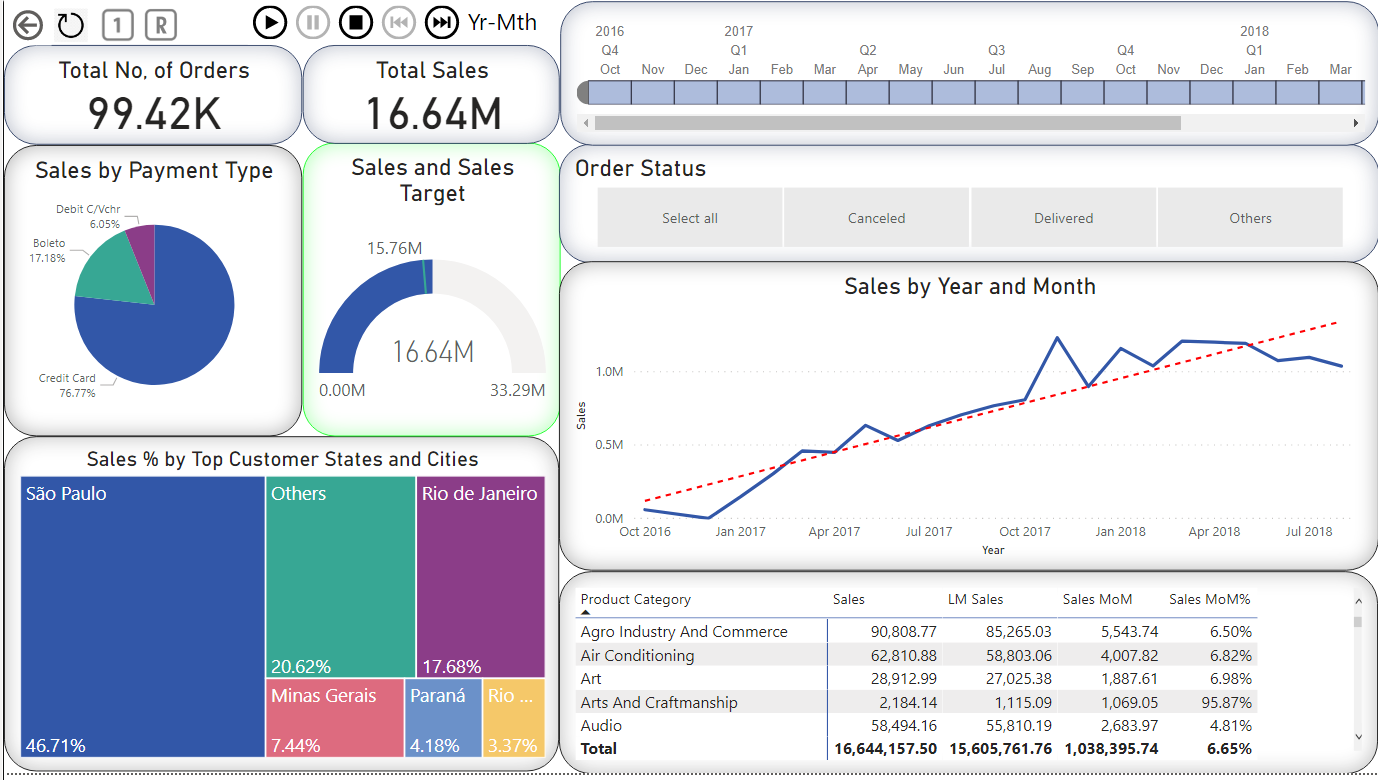Click the bookmark icon labeled 1

(x=117, y=25)
